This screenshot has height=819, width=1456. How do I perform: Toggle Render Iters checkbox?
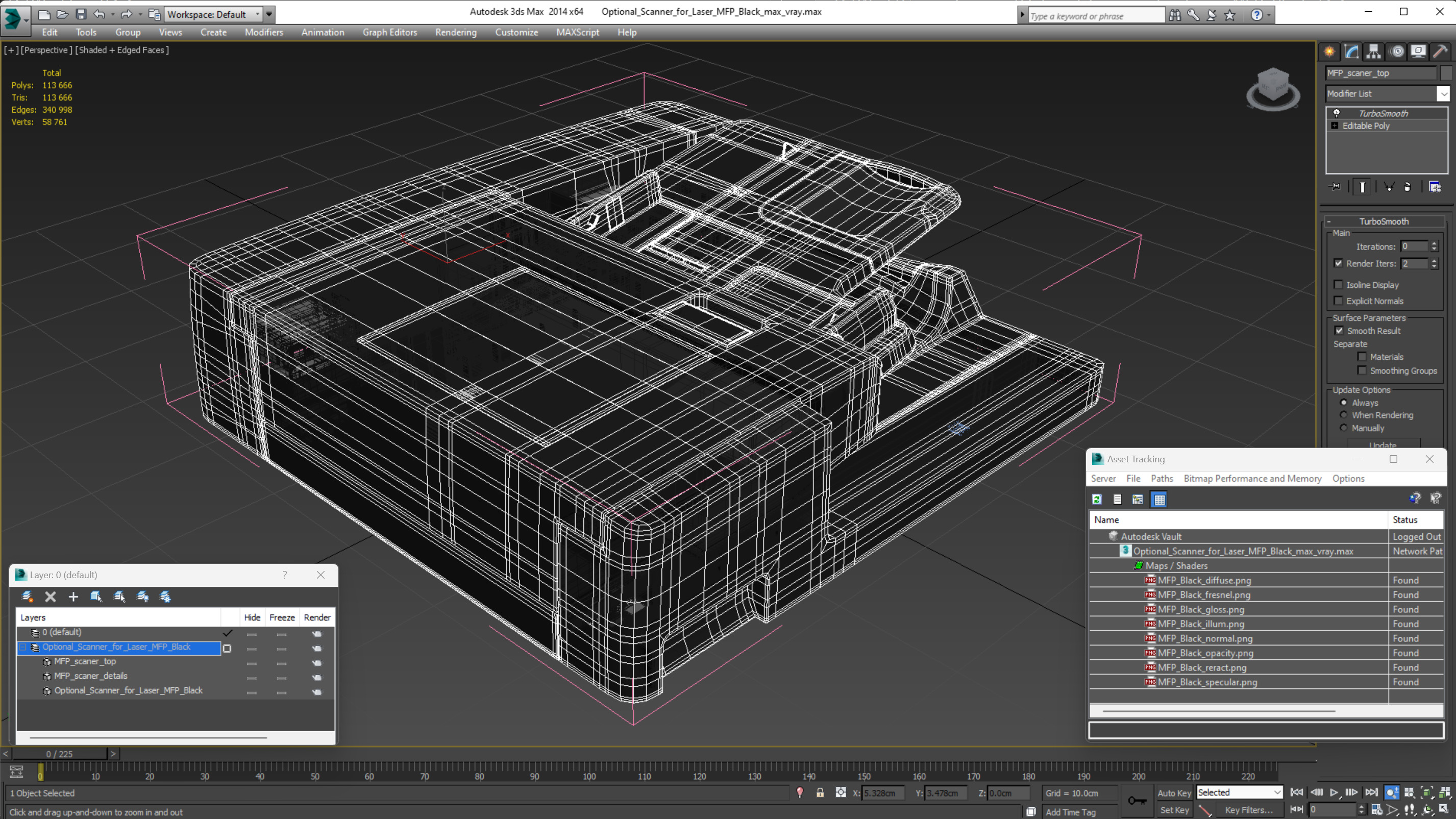tap(1338, 263)
